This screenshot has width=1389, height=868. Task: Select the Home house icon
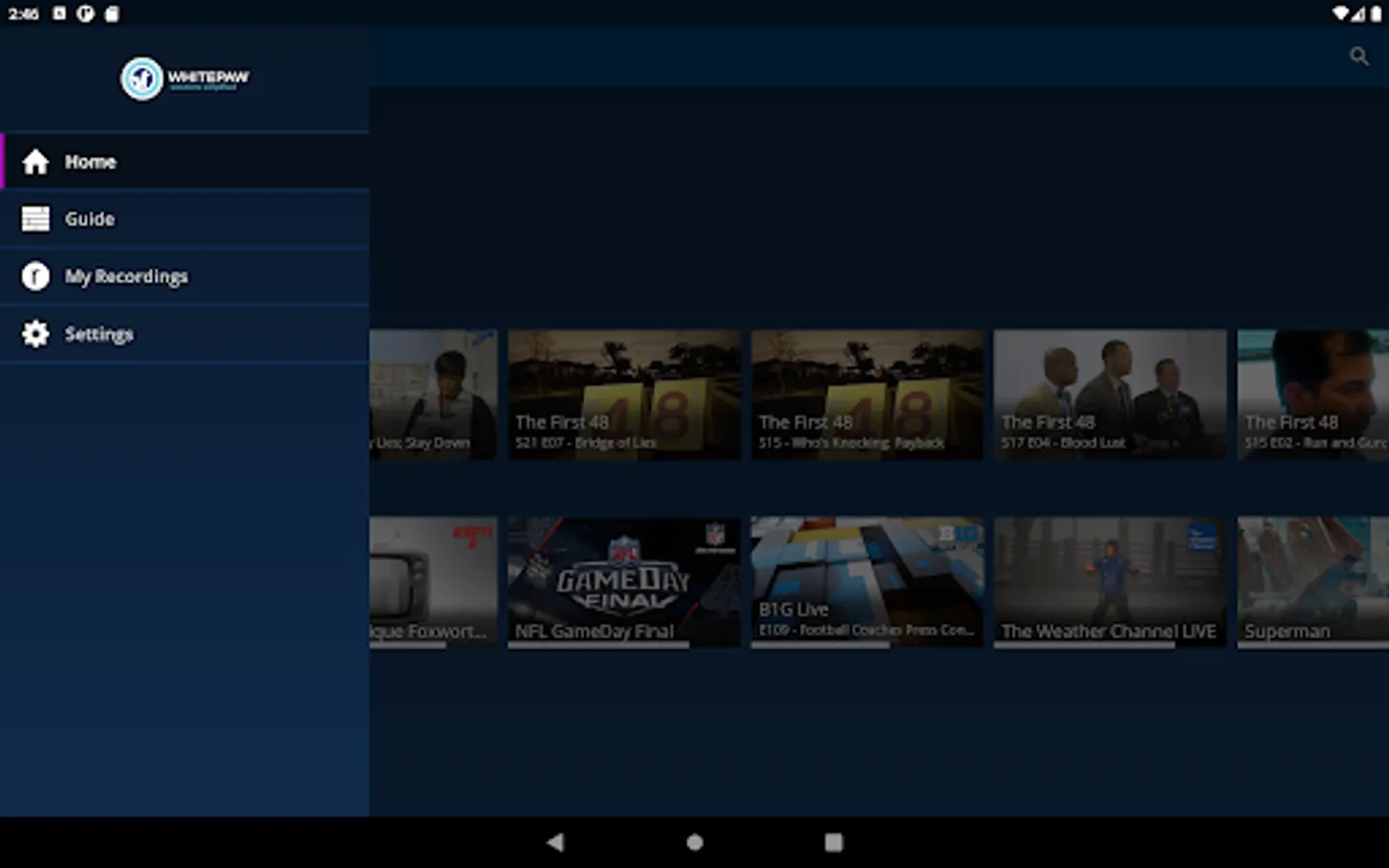[x=36, y=162]
